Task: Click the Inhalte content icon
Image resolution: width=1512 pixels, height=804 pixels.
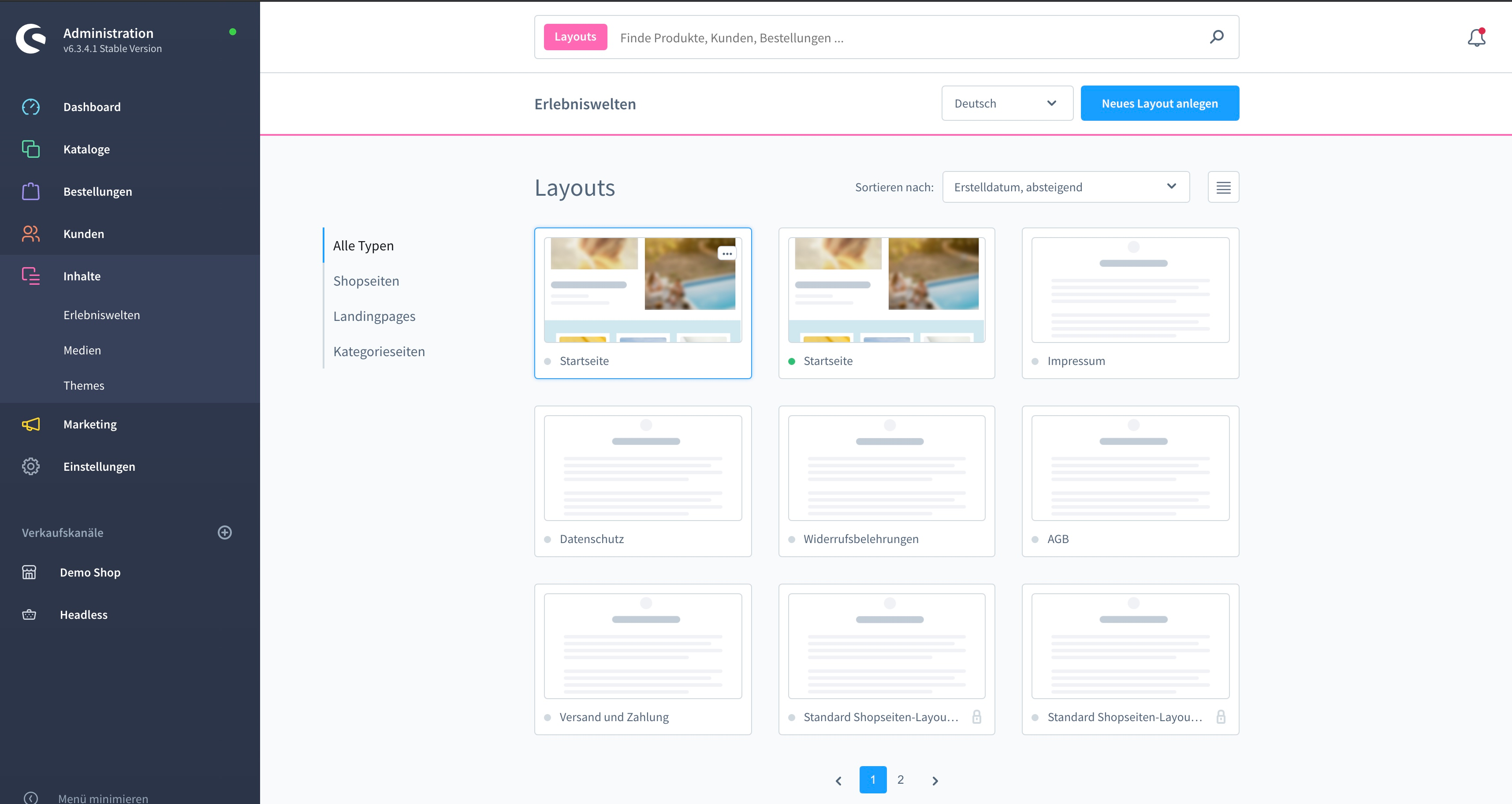Action: click(30, 276)
